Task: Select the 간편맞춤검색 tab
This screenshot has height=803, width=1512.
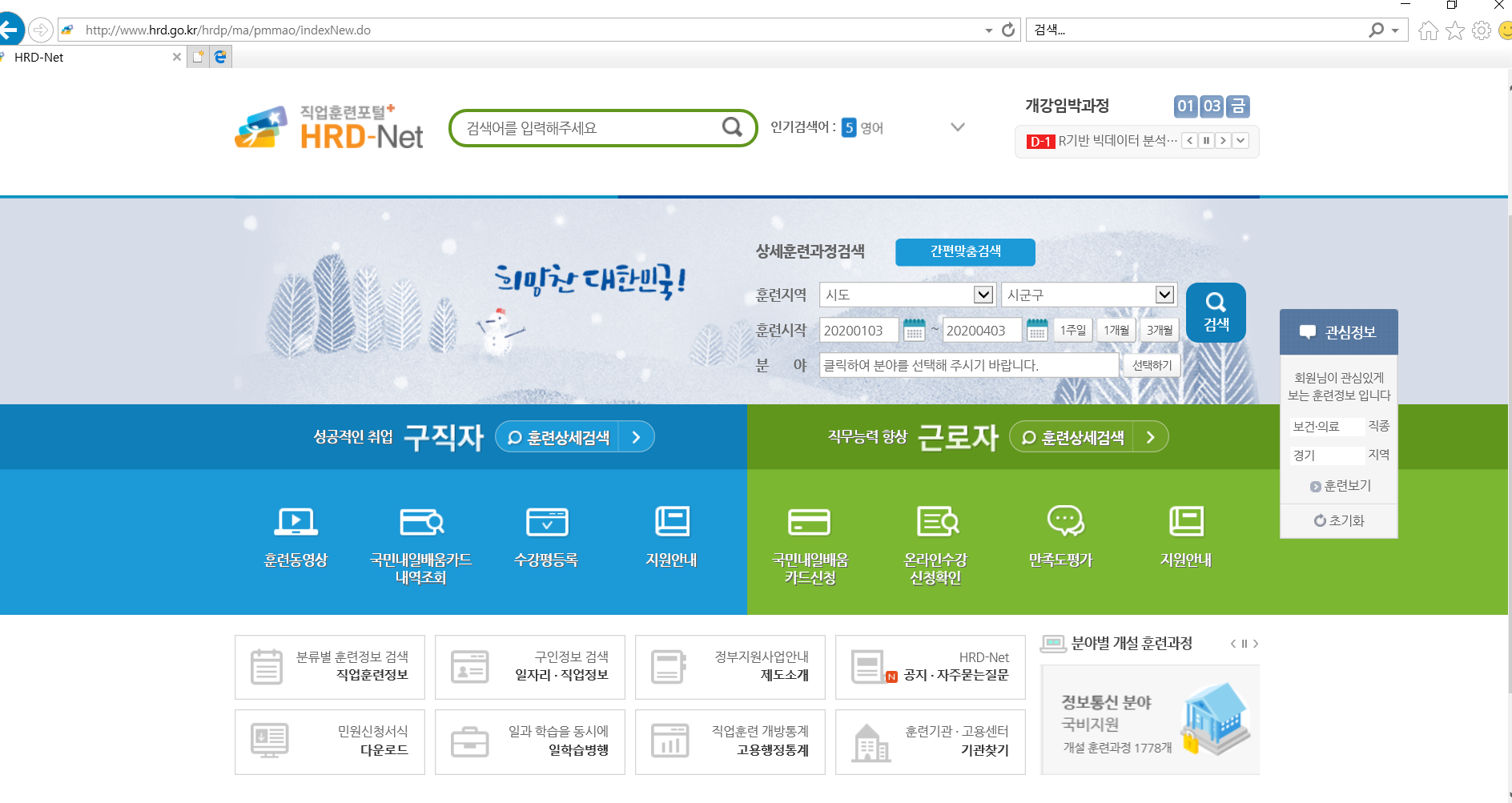Action: pos(965,251)
